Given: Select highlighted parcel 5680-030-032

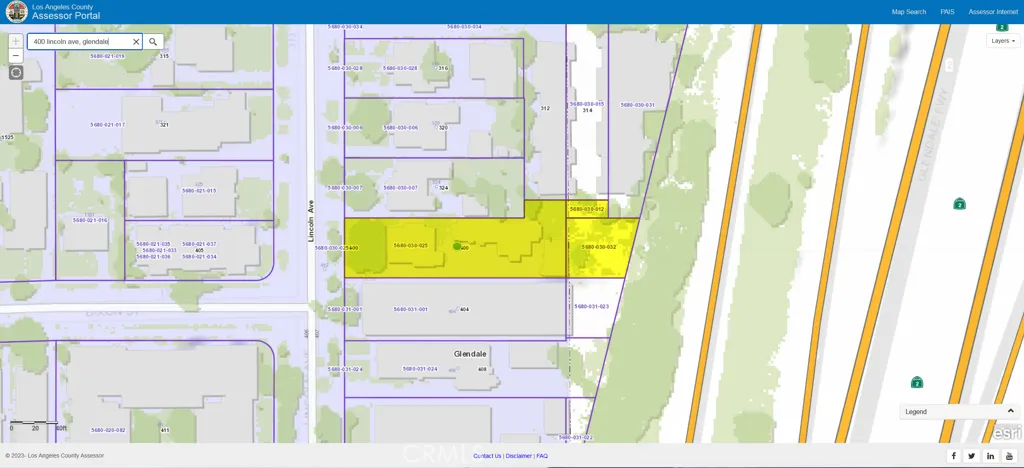Looking at the screenshot, I should coord(599,247).
